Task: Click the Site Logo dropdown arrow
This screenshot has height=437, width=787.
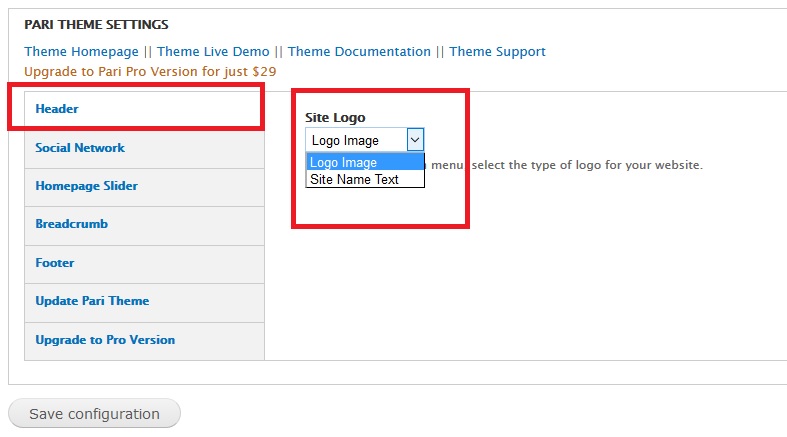Action: point(415,140)
